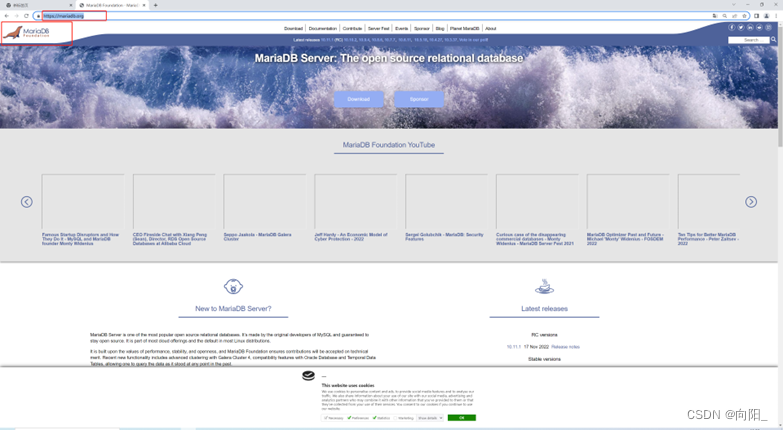Select the MariaDB Foundation browser tab
Screen dimensions: 783x430
[x=111, y=5]
